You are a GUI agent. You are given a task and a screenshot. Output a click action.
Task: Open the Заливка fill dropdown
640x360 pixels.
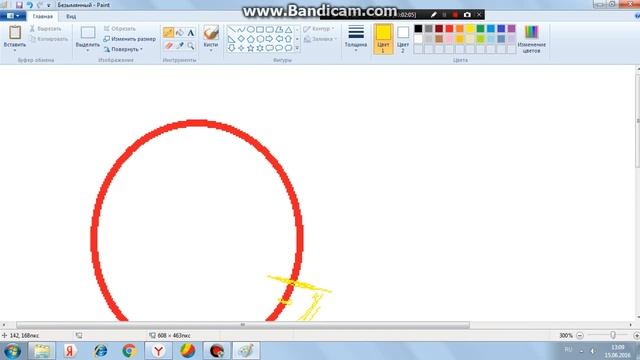[320, 39]
